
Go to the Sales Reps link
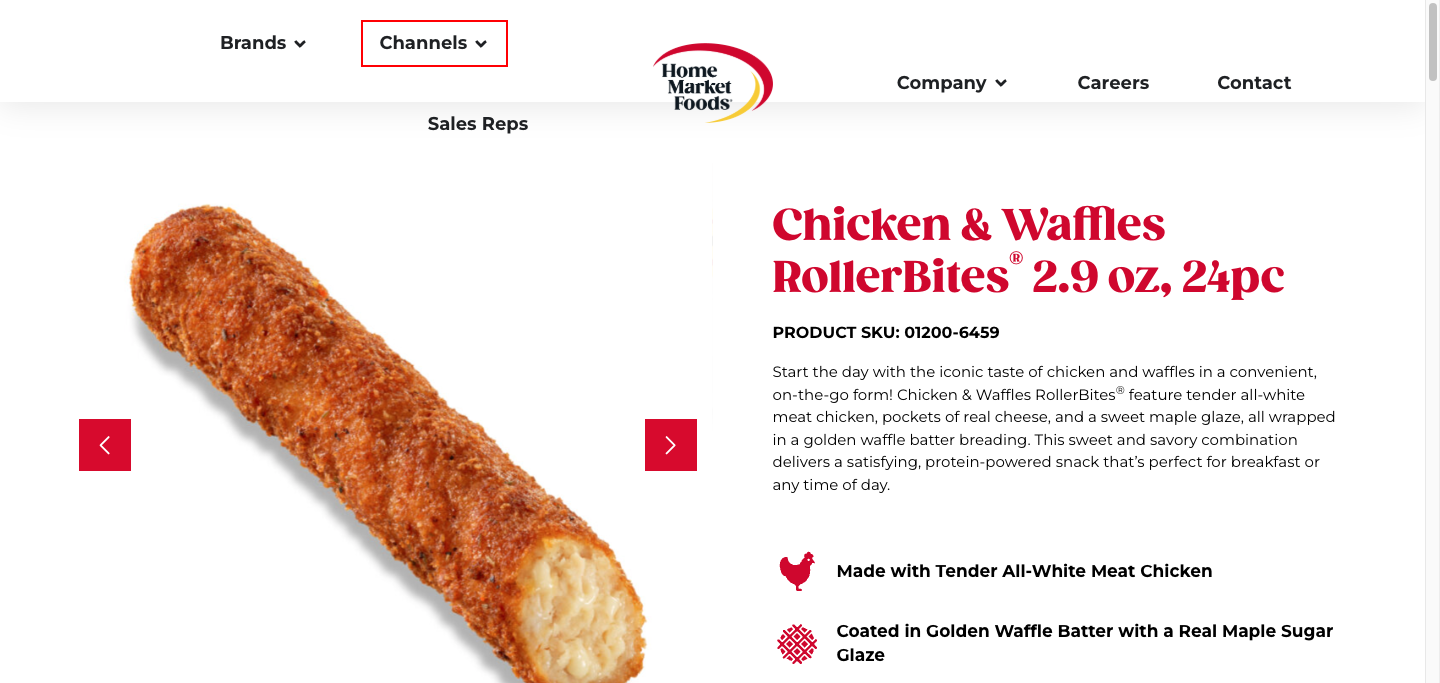click(x=478, y=124)
